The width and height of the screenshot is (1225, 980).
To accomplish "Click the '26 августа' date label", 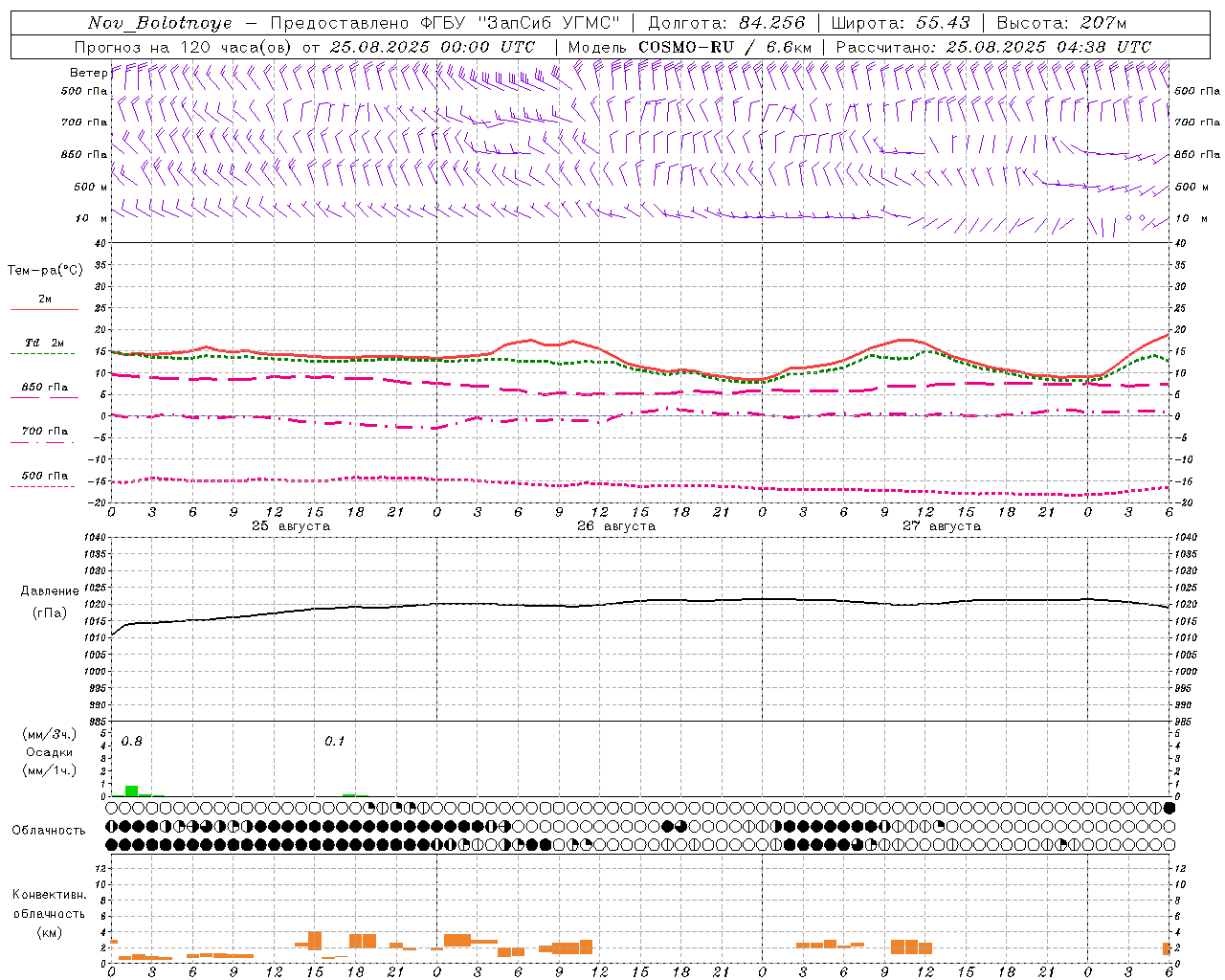I will [x=616, y=526].
